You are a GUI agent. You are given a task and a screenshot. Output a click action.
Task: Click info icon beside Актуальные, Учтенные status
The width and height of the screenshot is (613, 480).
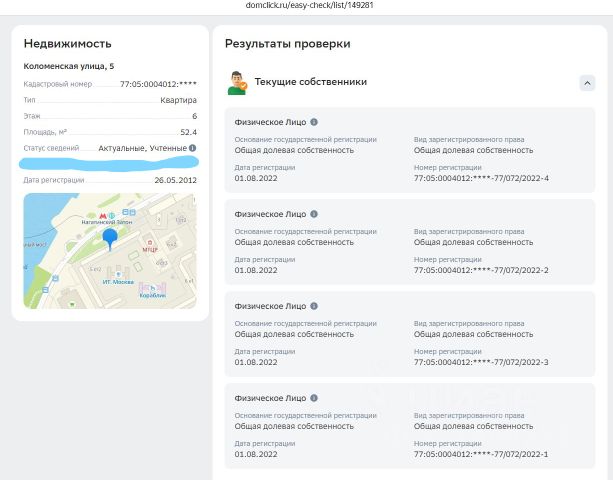pos(193,148)
